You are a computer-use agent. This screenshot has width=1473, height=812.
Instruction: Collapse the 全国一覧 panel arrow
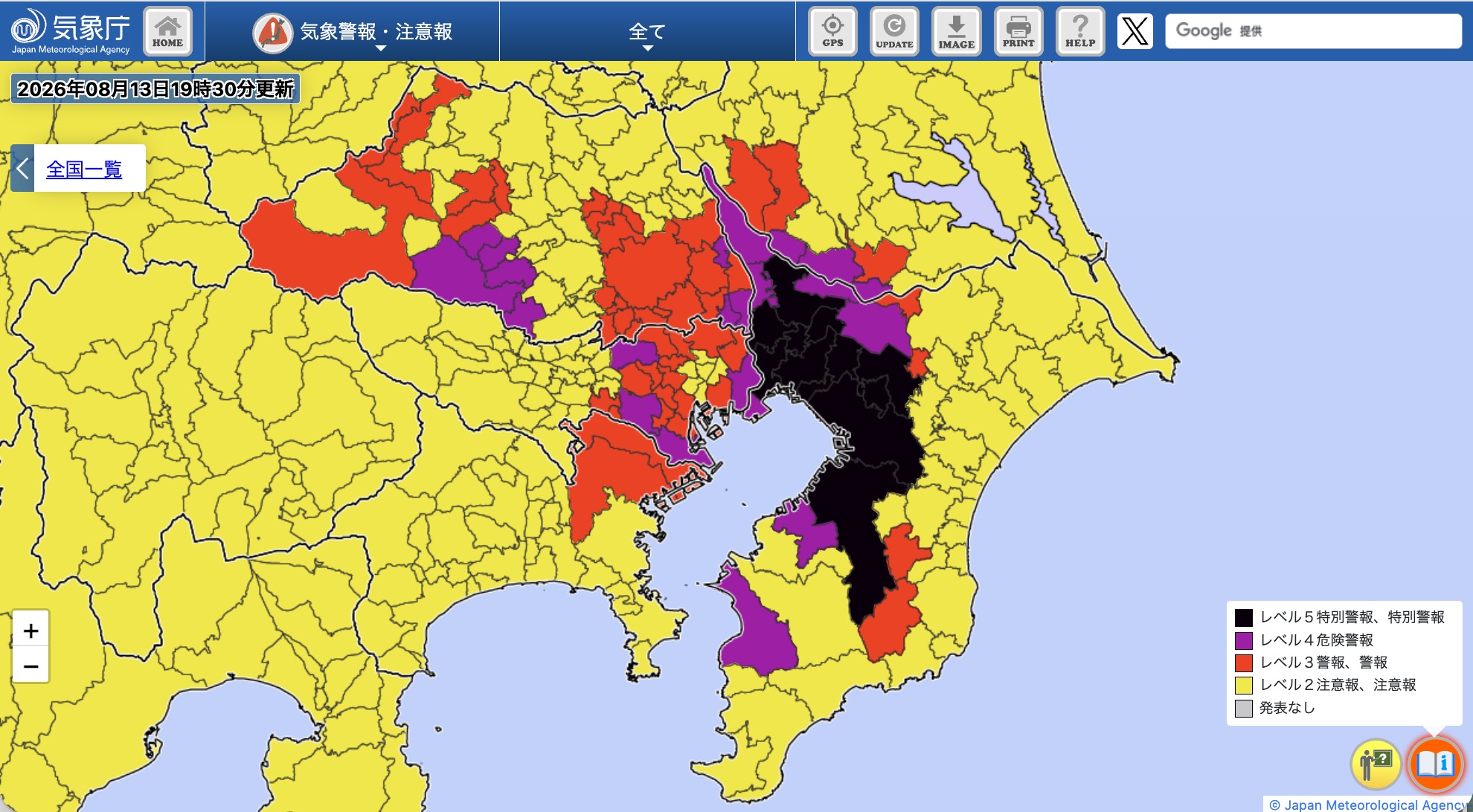tap(22, 168)
